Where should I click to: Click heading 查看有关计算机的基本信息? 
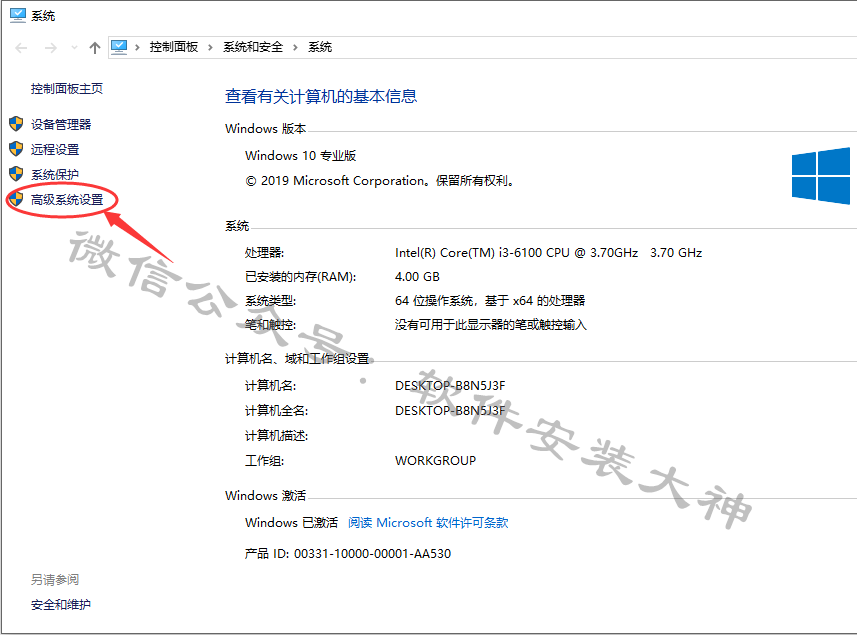[321, 96]
